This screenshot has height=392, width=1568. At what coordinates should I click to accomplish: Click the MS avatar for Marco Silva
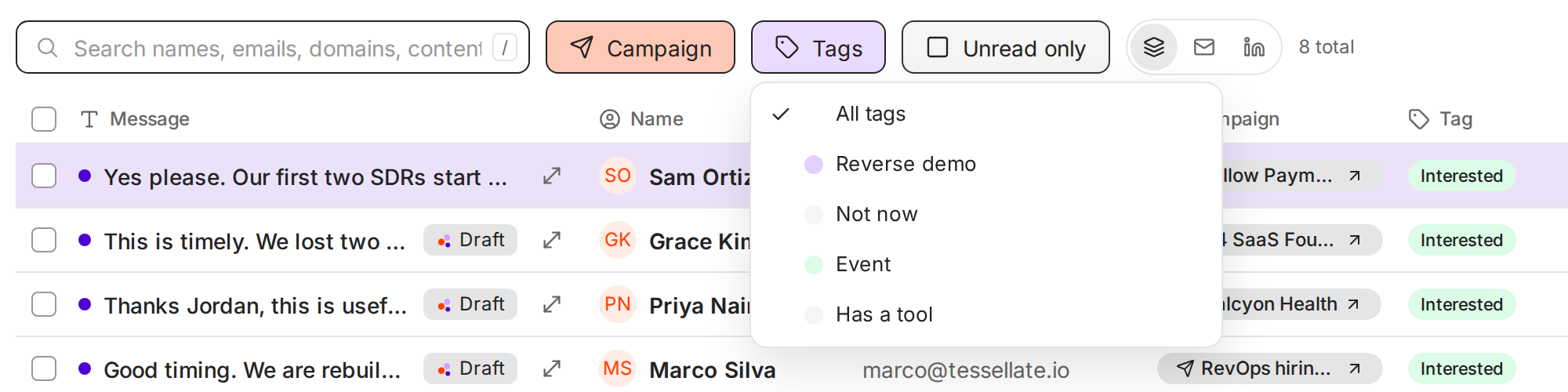pos(618,368)
